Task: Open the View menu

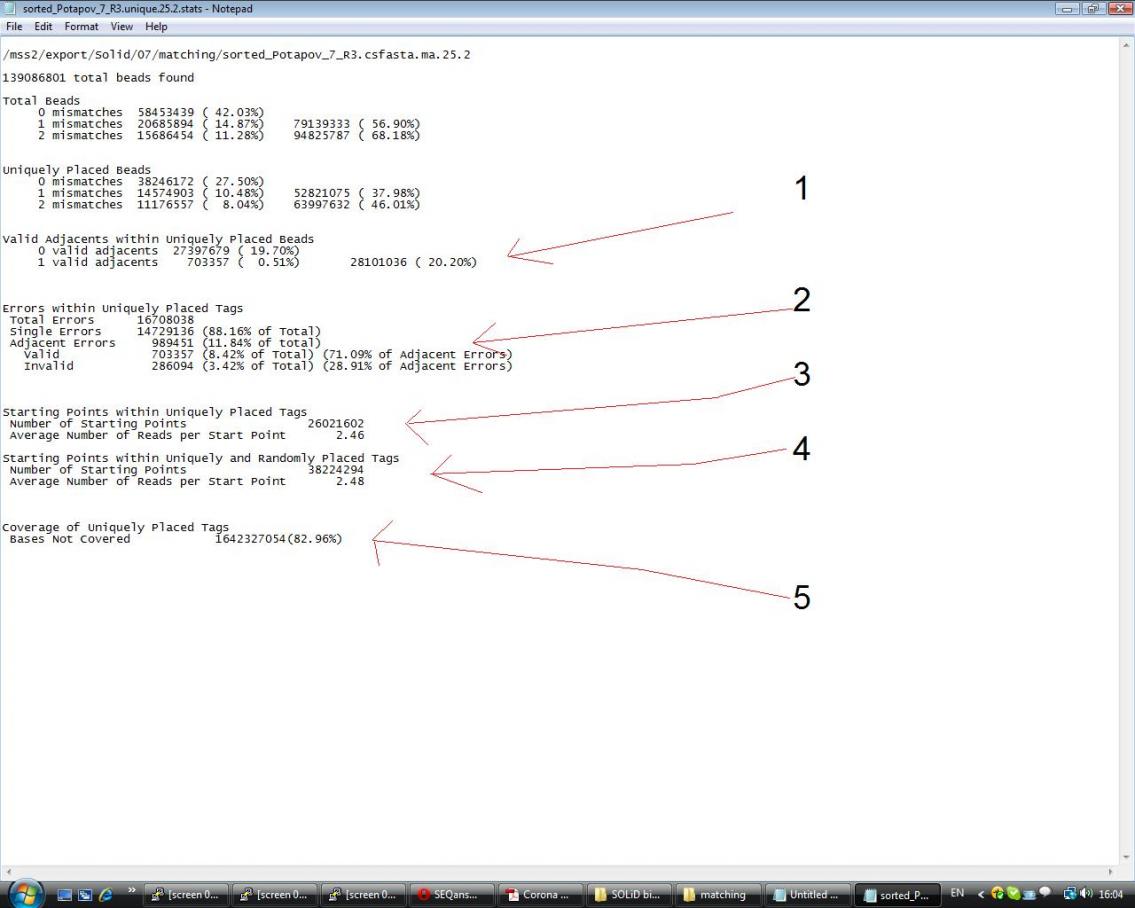Action: point(122,27)
